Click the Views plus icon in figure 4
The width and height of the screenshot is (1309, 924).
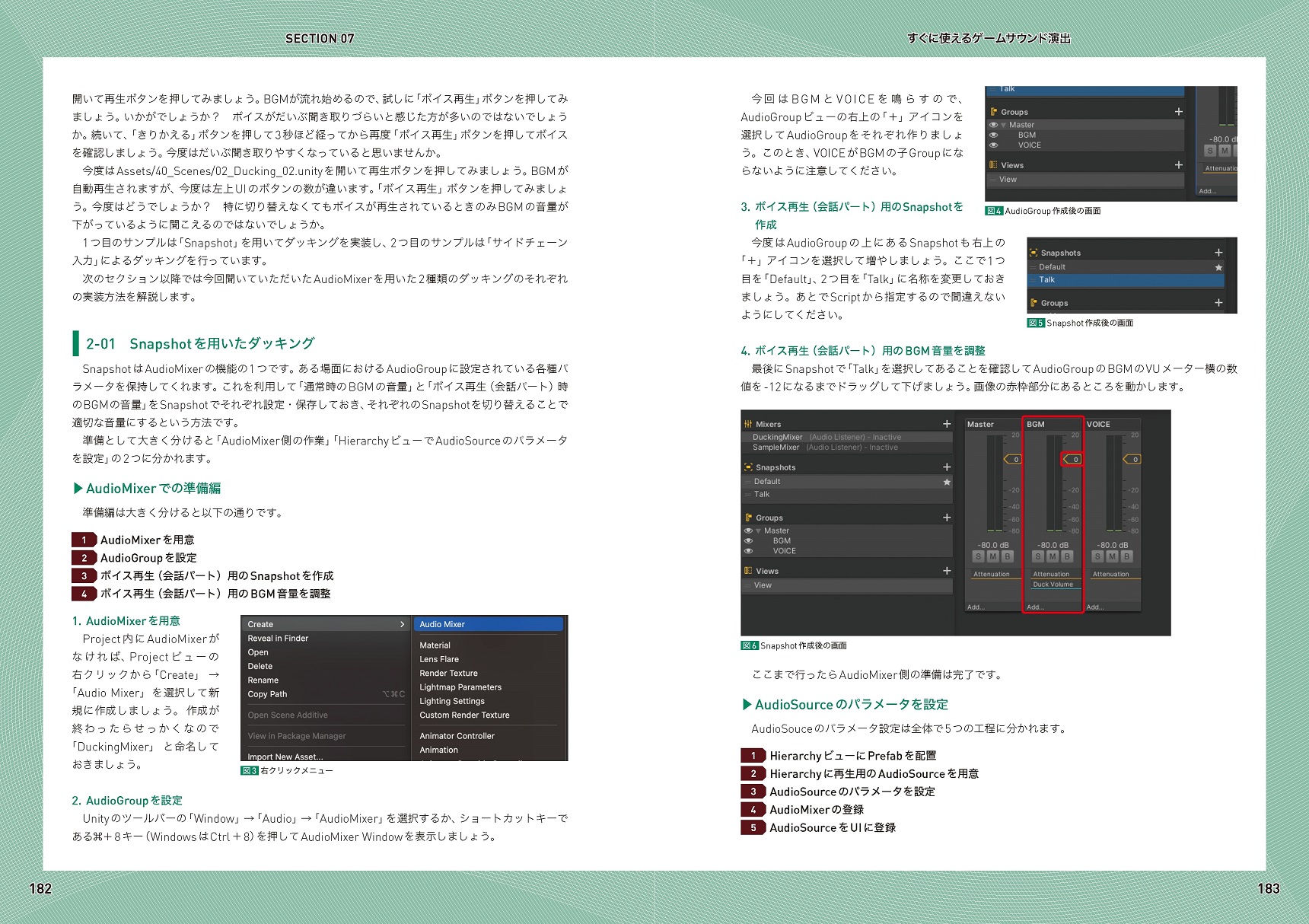click(1178, 164)
